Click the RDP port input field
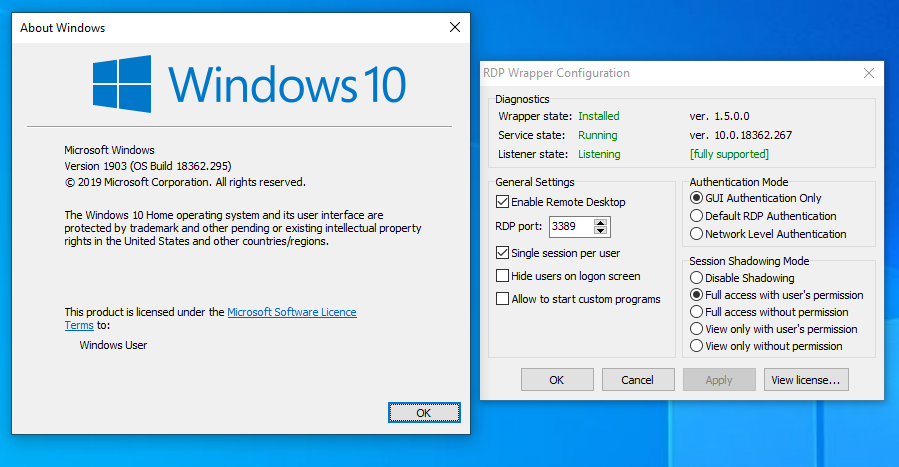This screenshot has height=467, width=899. click(571, 226)
